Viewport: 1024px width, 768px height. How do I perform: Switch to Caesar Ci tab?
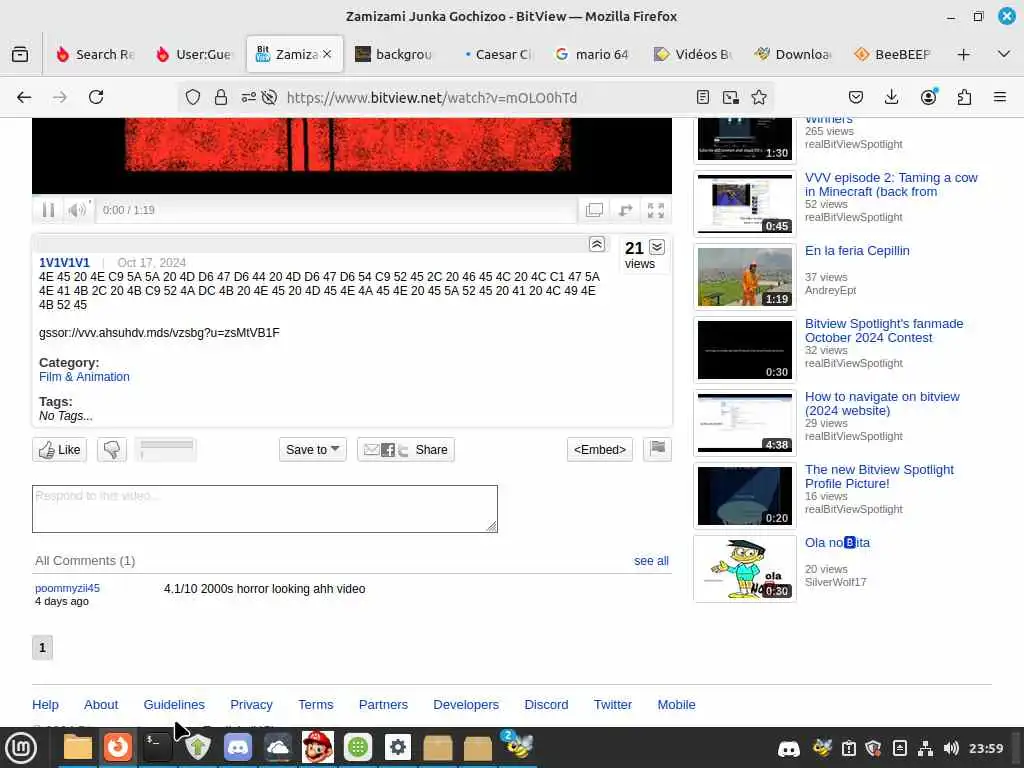(x=498, y=54)
